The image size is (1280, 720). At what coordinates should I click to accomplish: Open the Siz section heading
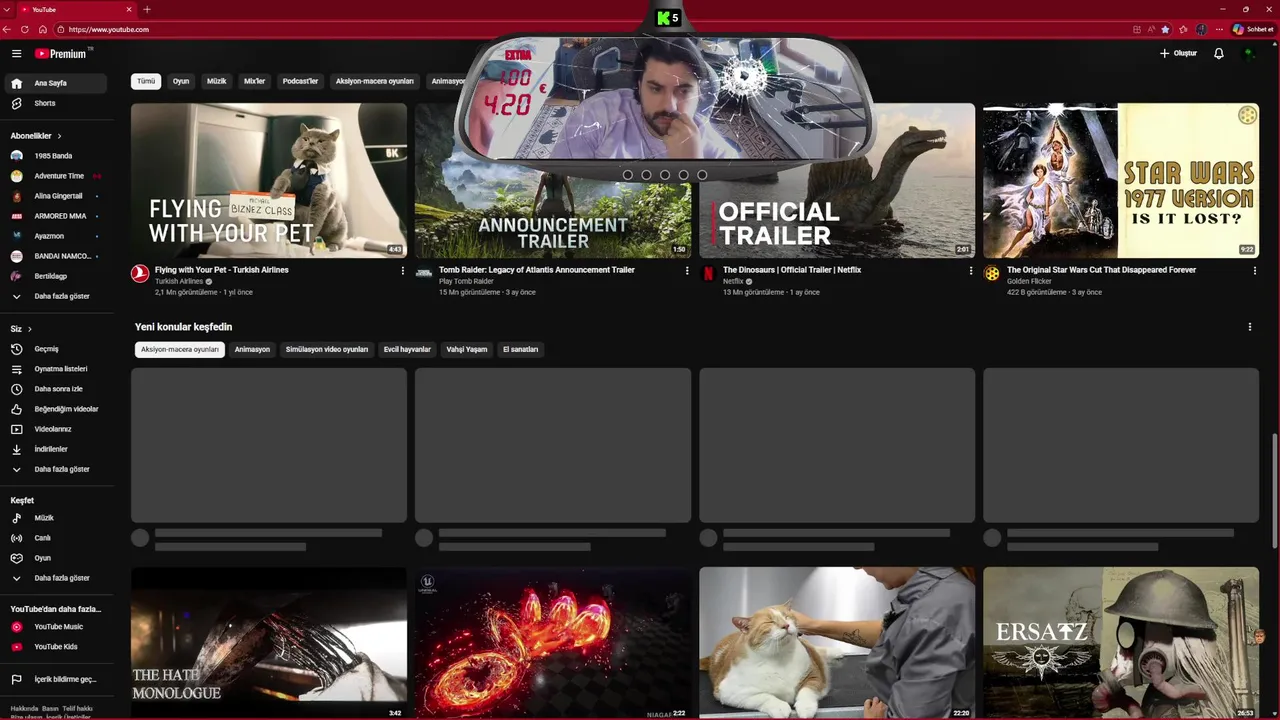coord(21,329)
